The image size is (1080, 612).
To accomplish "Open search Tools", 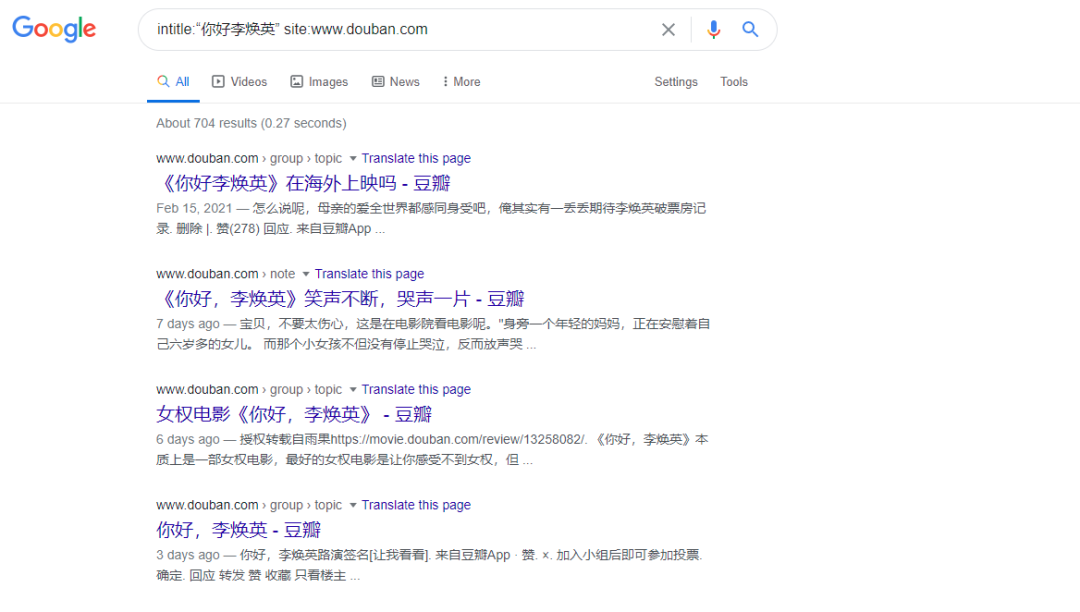I will click(x=734, y=82).
